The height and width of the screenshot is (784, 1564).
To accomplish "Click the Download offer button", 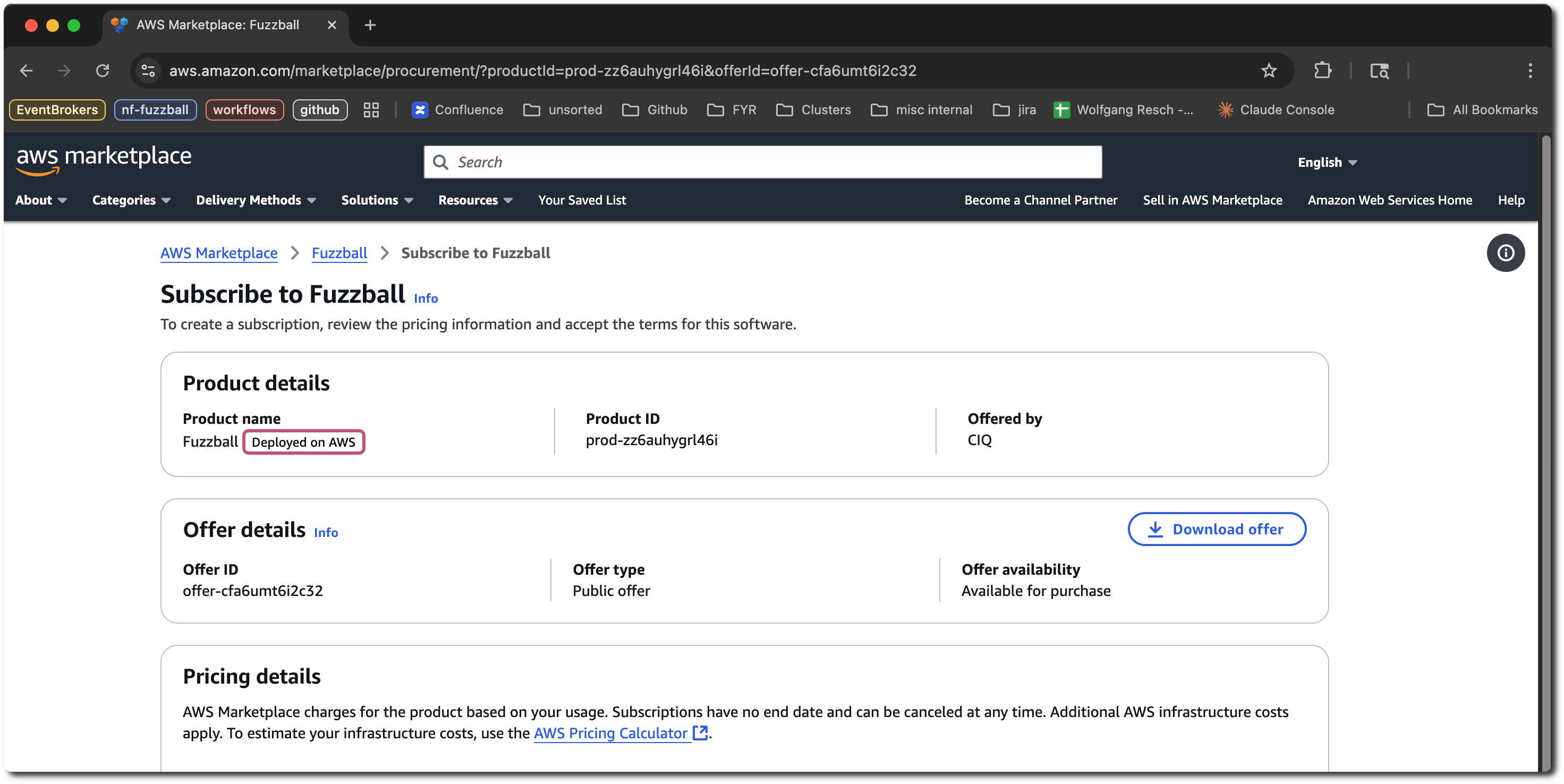I will (1216, 529).
